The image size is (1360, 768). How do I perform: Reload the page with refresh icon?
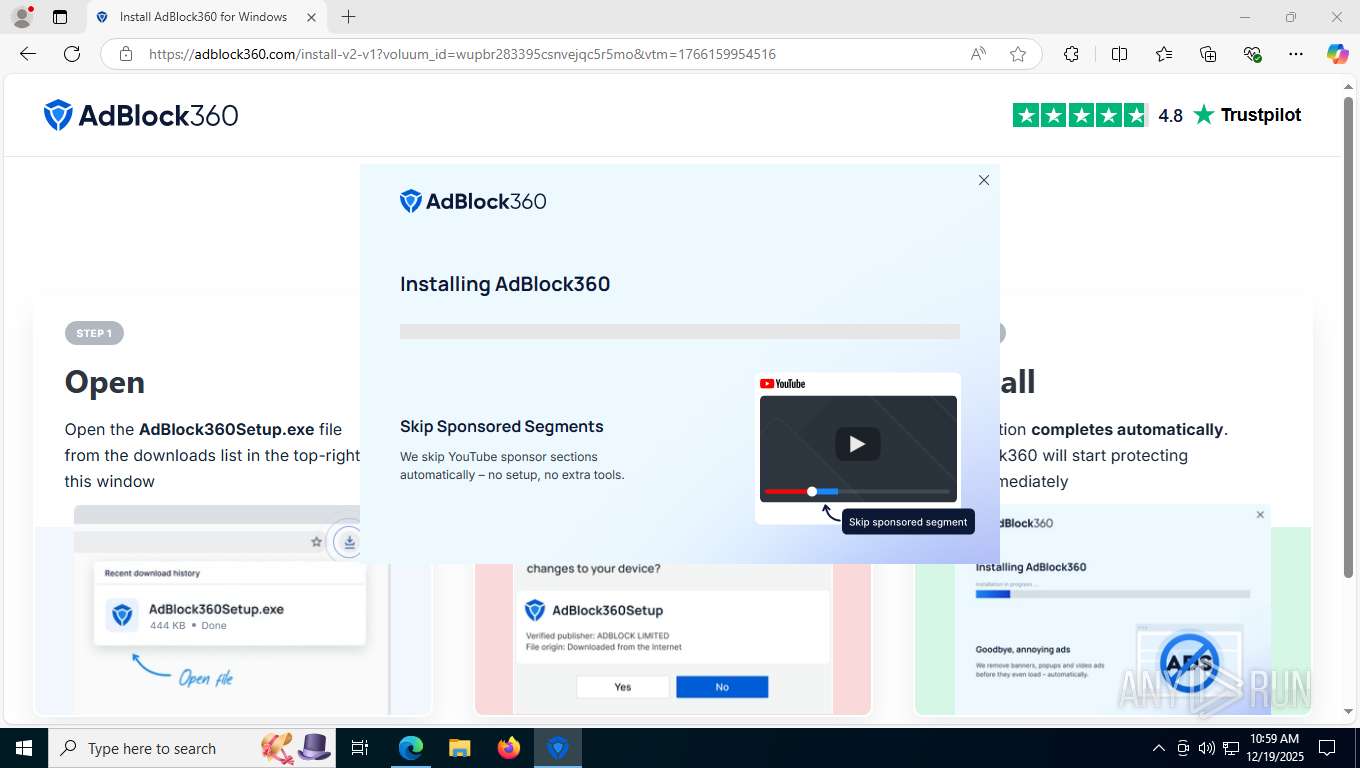(72, 54)
